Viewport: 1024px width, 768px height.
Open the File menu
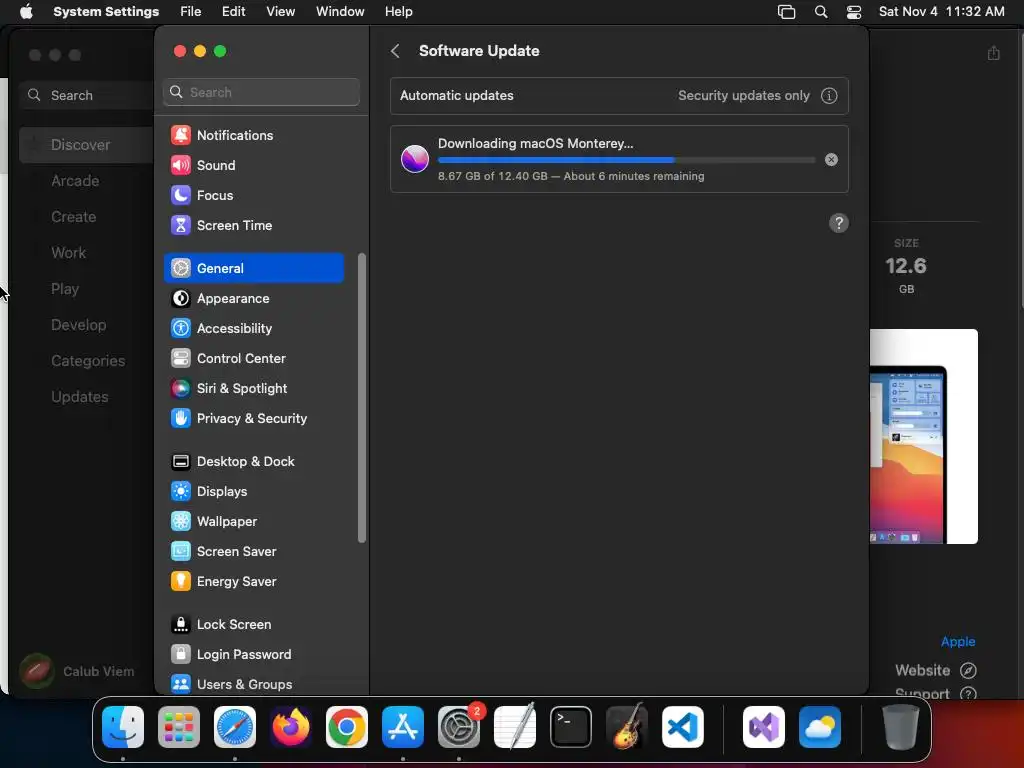click(191, 12)
